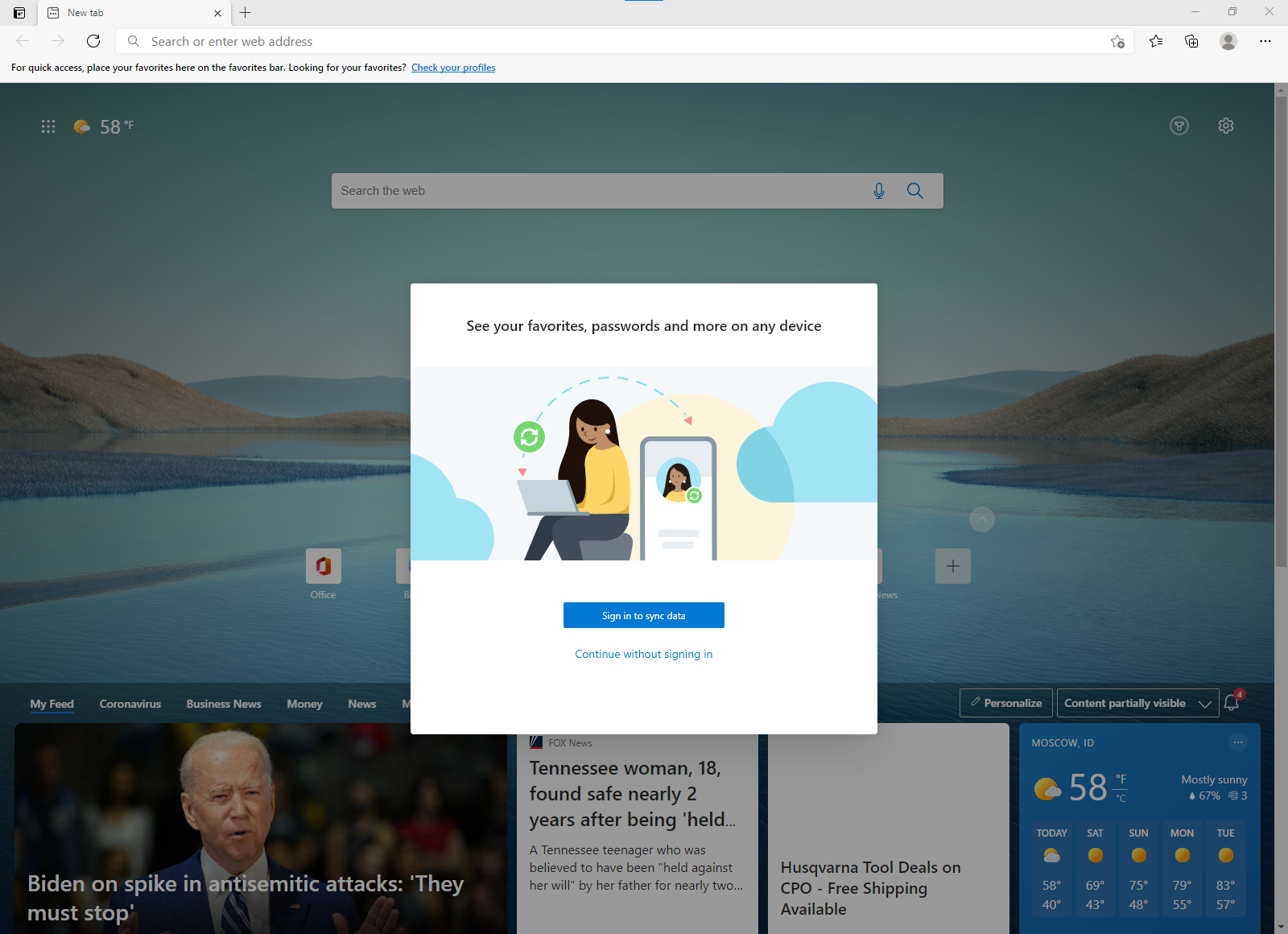Screen dimensions: 1288x934
Task: Refresh the current page
Action: pos(93,41)
